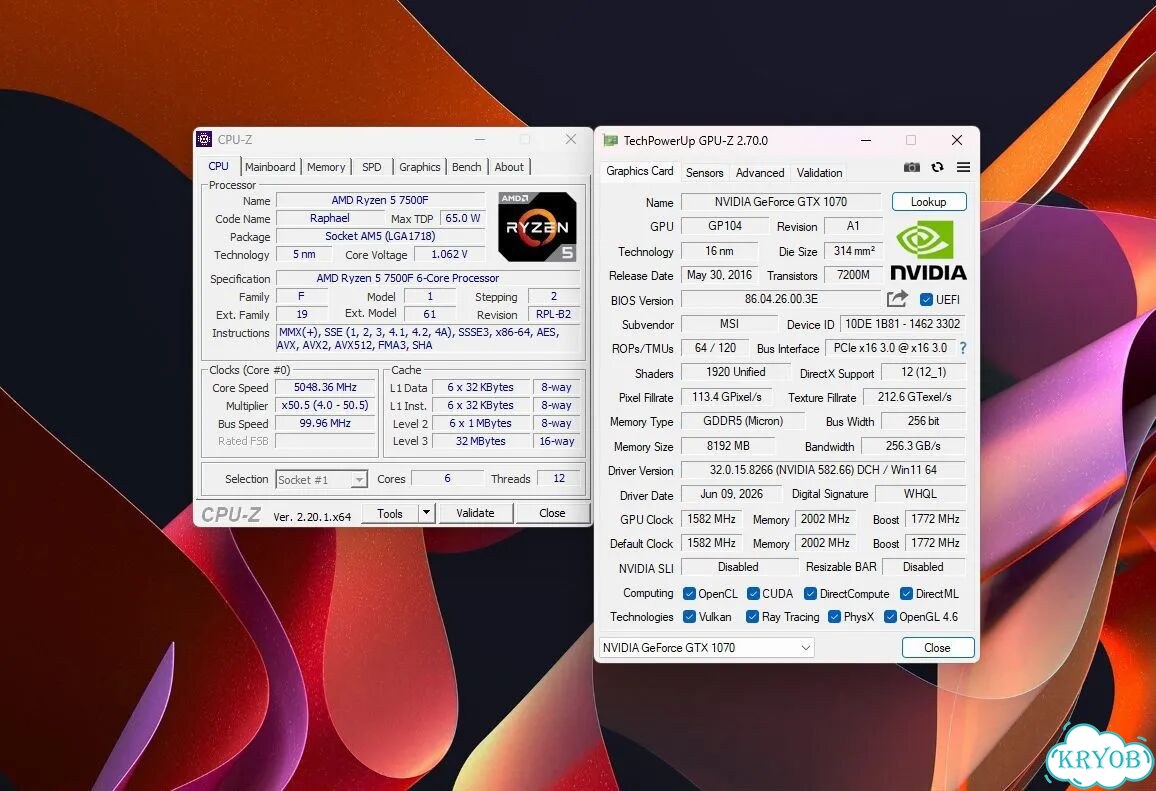
Task: Click the Shaders value 1920 Unified
Action: tap(735, 372)
